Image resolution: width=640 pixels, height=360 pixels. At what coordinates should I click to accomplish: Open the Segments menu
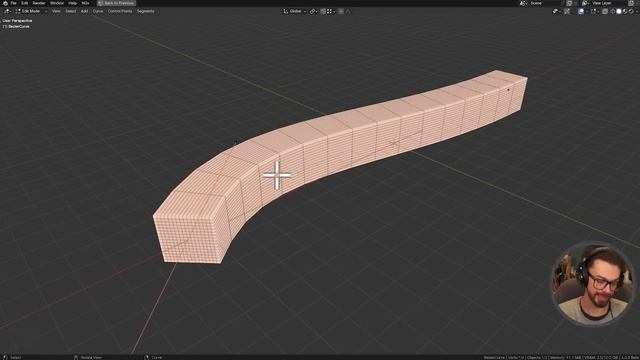tap(146, 11)
